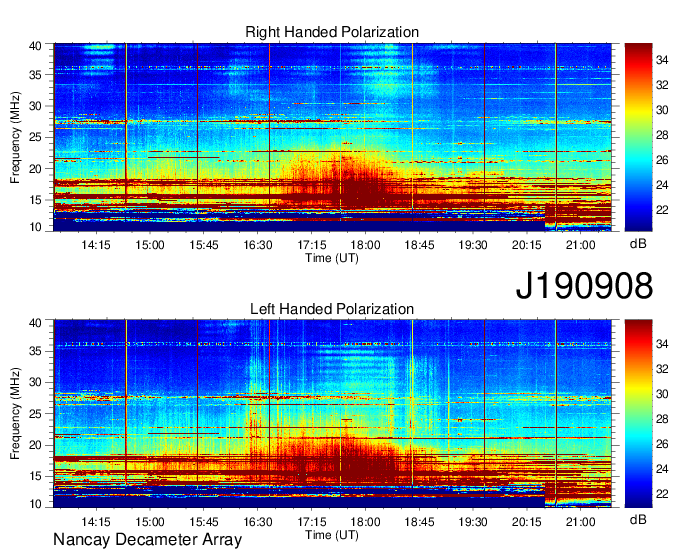
Task: Click the 22 value on lower color bar scale
Action: pos(662,494)
